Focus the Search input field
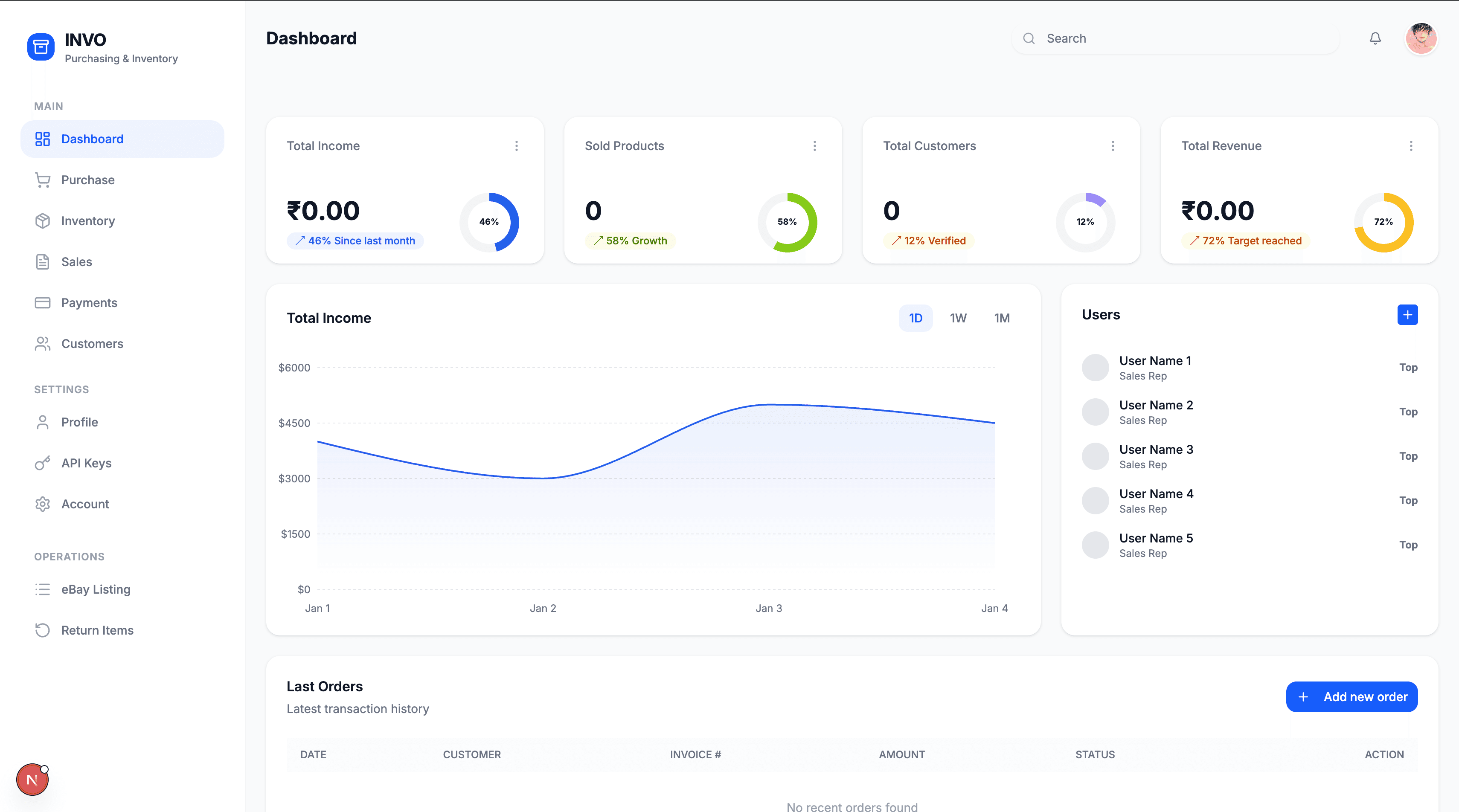Viewport: 1459px width, 812px height. (1175, 38)
